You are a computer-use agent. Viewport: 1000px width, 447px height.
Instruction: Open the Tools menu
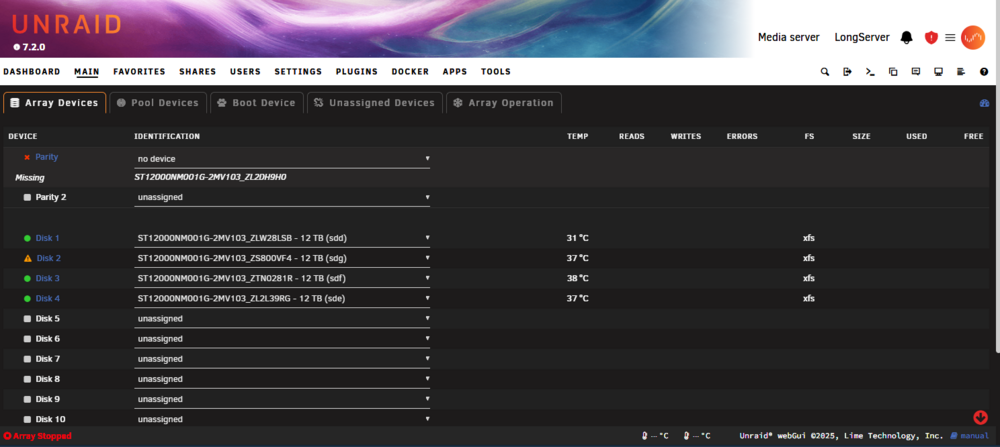496,72
